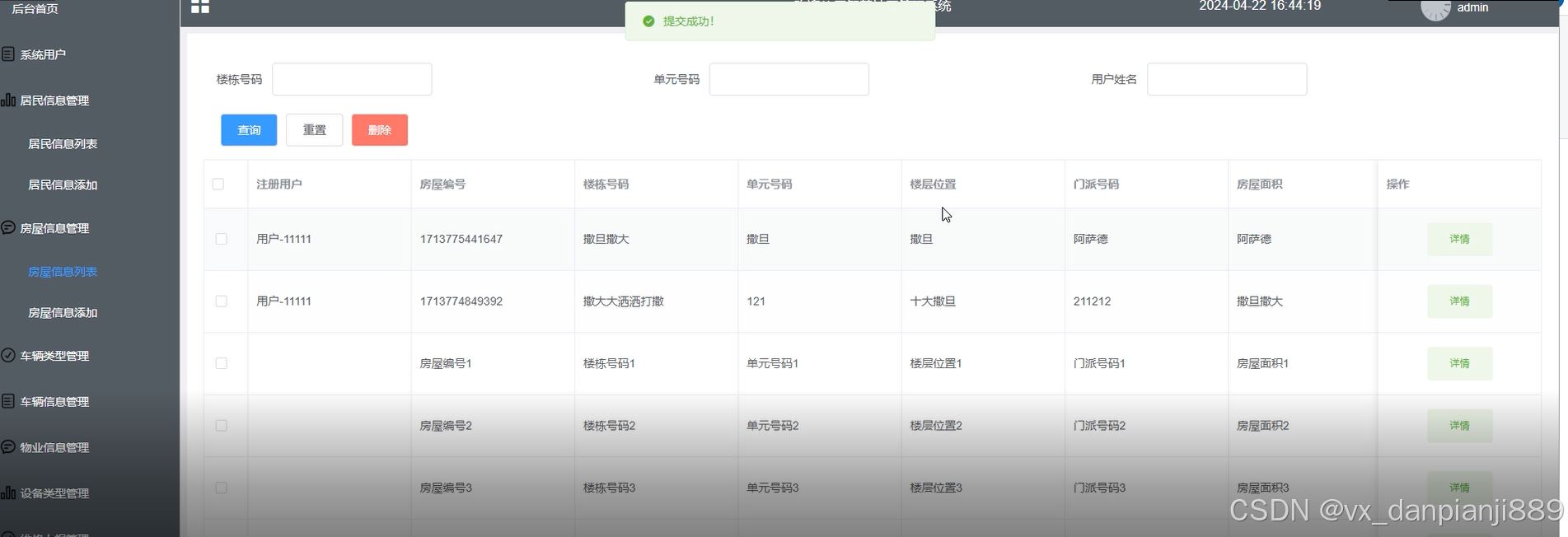The height and width of the screenshot is (537, 1568).
Task: Click cell 房屋面积2
Action: [1263, 426]
